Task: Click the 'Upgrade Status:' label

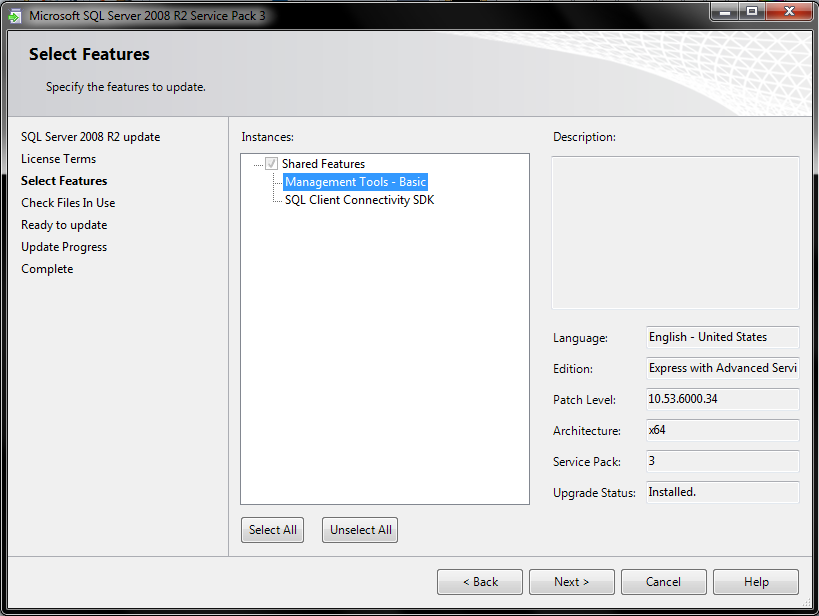Action: coord(594,493)
